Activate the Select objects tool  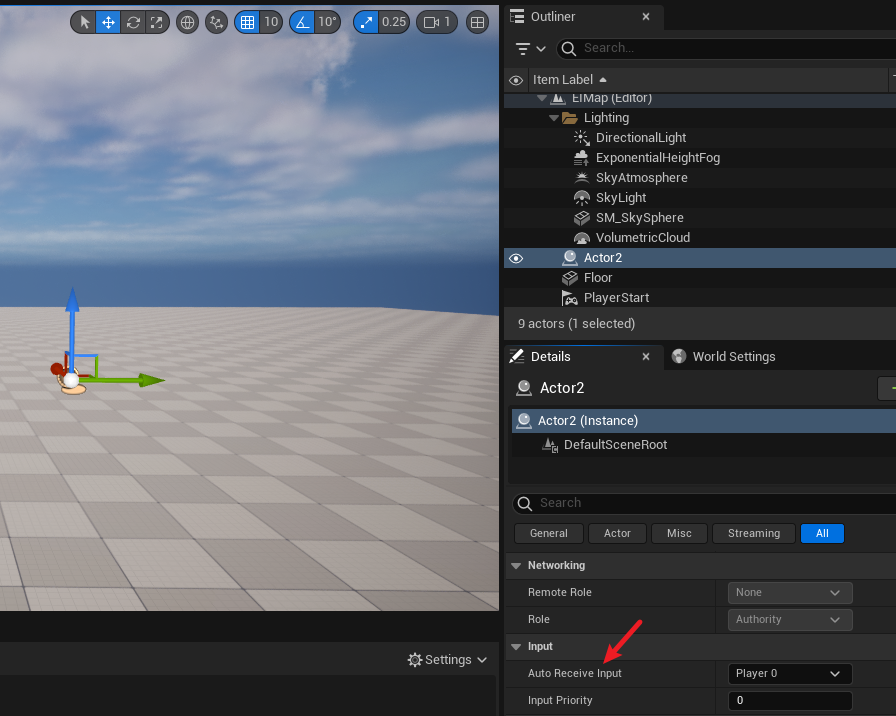[84, 22]
